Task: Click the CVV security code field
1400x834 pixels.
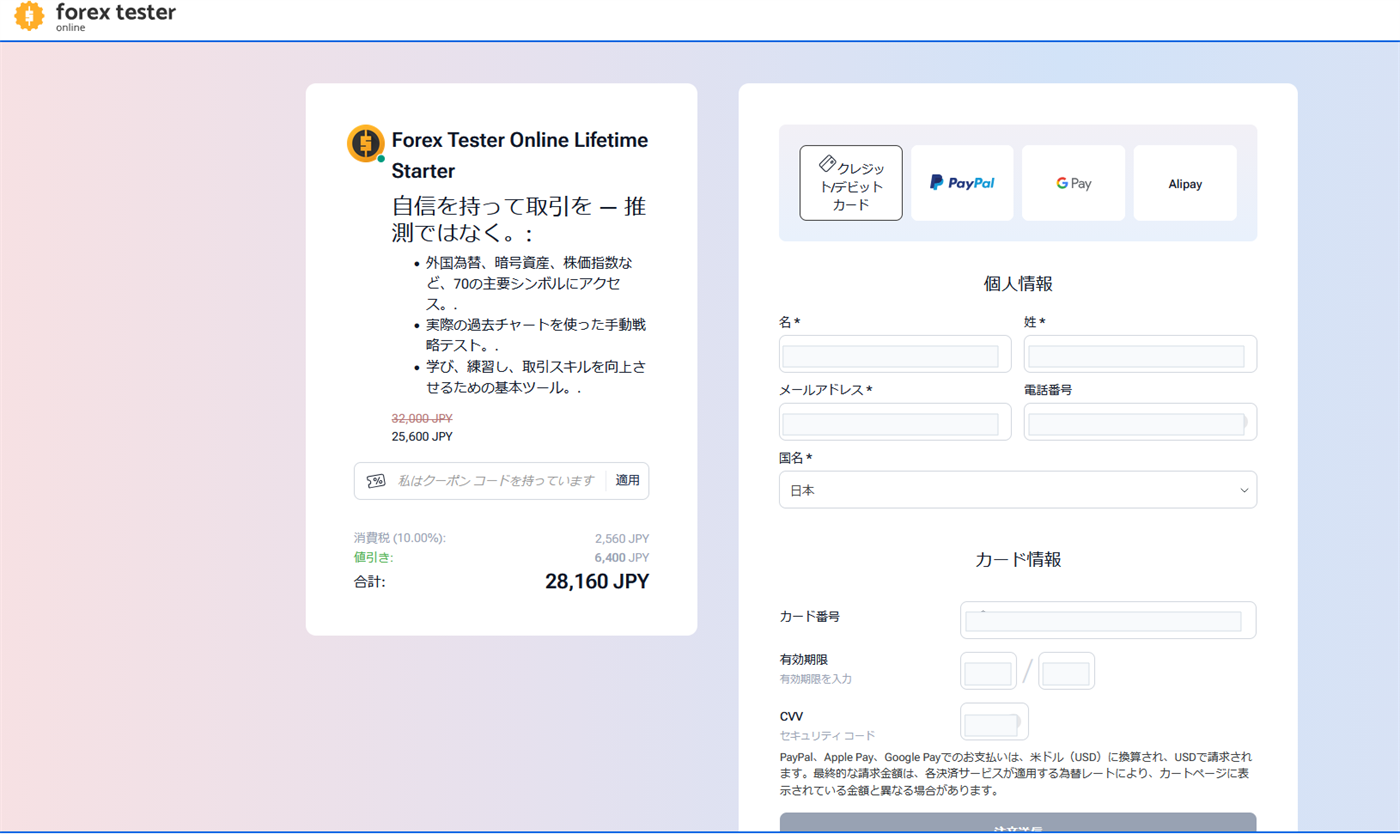Action: point(994,722)
